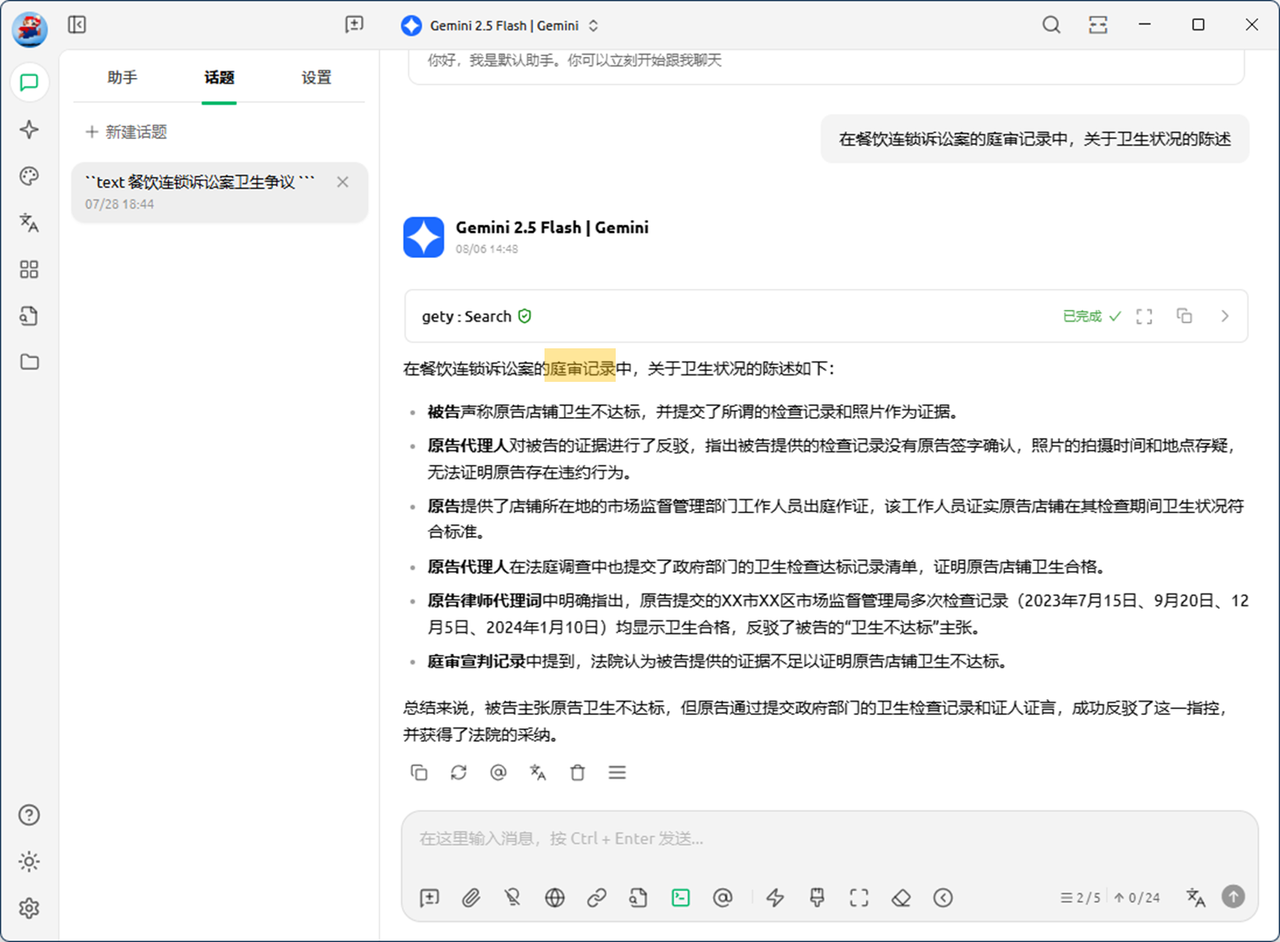
Task: Open the settings gear in sidebar
Action: point(29,908)
